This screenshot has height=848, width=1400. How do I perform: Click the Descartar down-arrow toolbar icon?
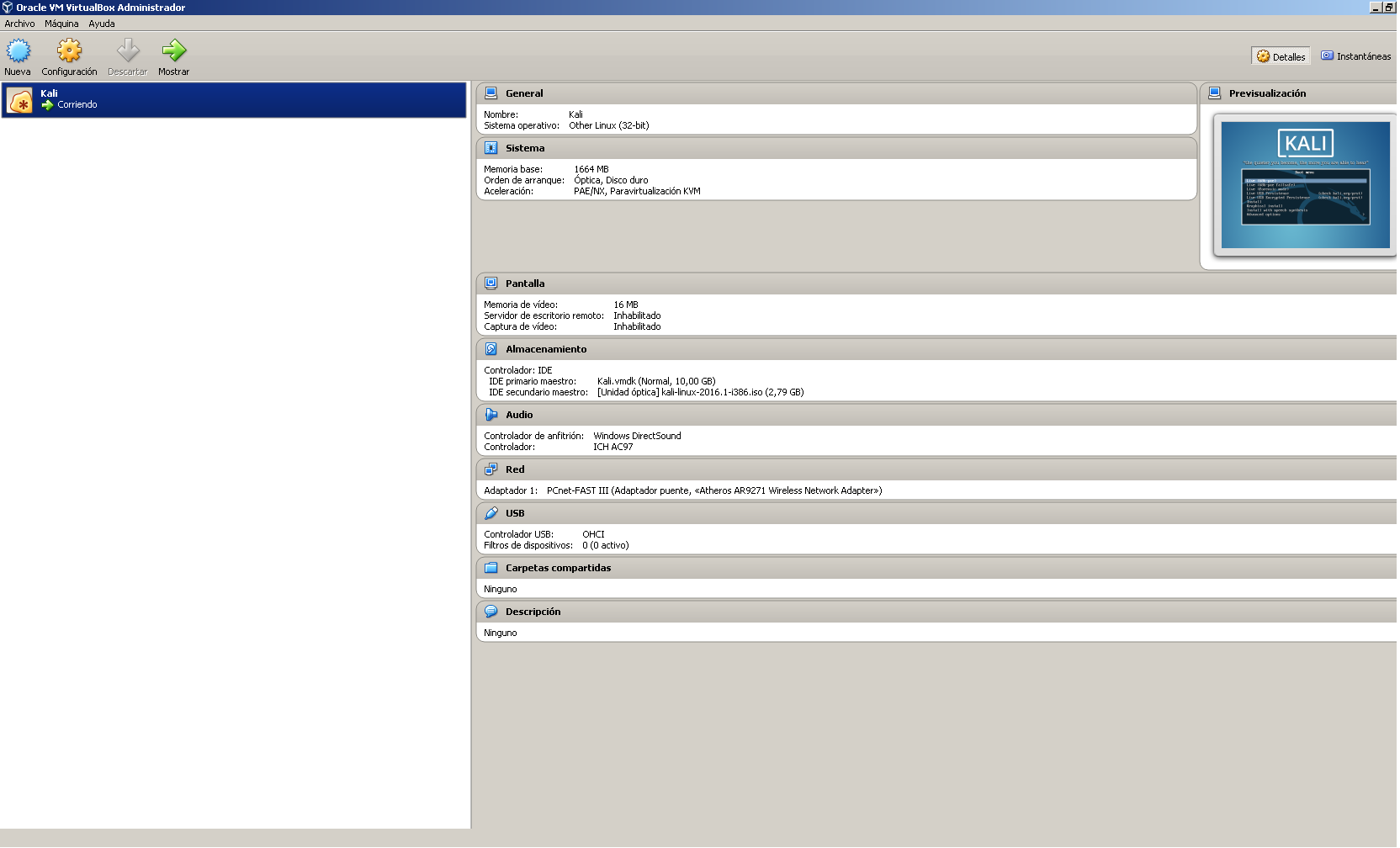click(x=128, y=51)
